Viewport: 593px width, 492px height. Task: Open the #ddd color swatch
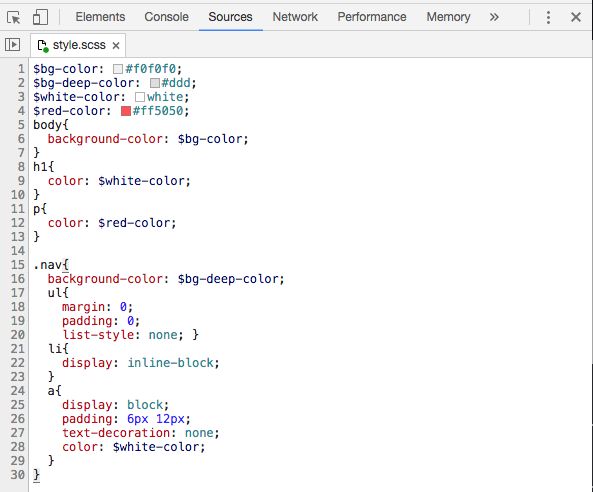pos(155,83)
